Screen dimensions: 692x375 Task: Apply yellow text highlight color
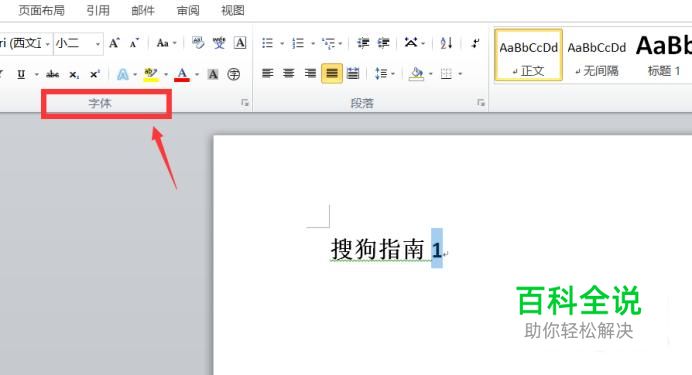point(151,74)
